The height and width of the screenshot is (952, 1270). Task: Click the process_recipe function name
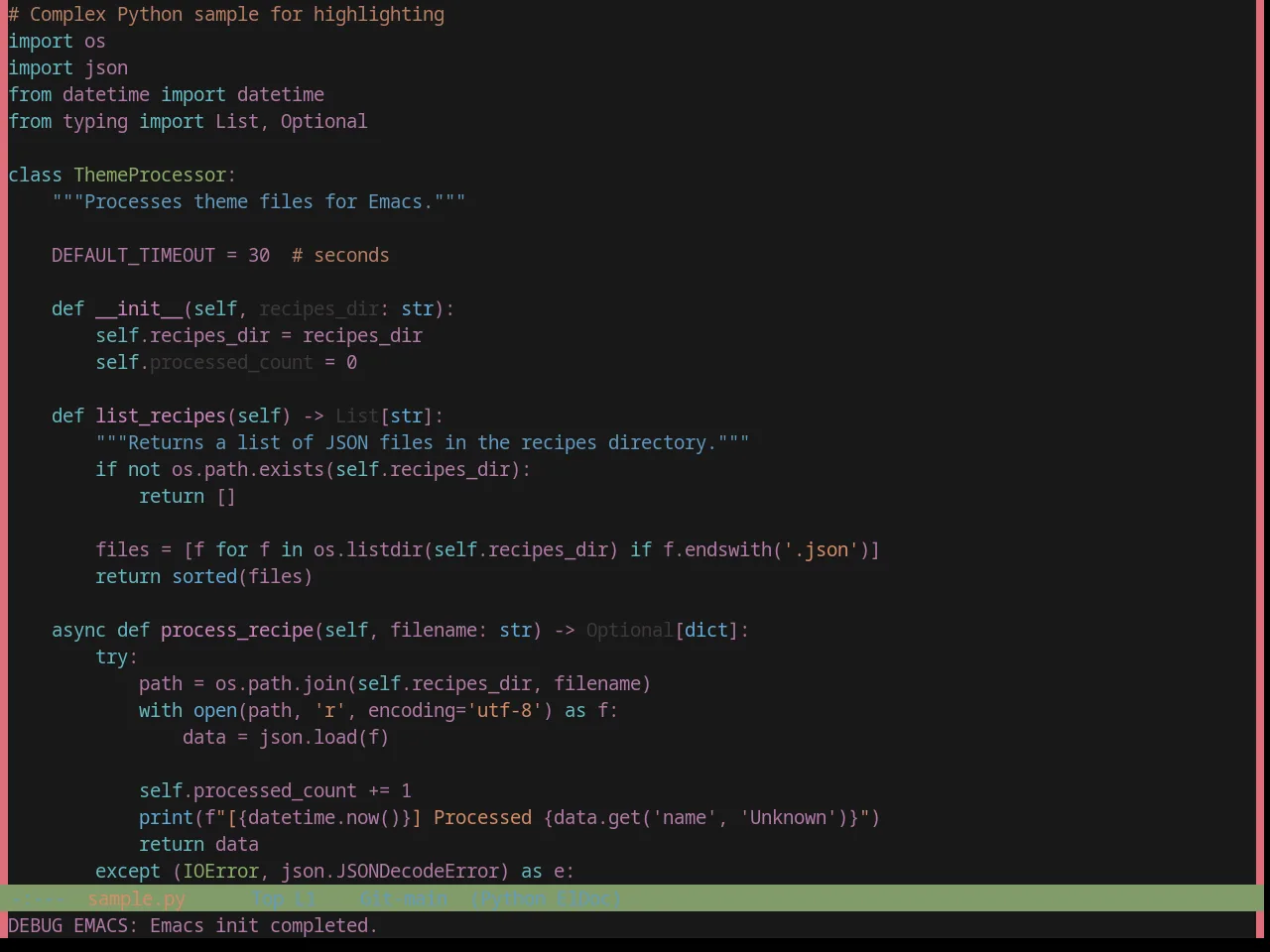point(237,630)
